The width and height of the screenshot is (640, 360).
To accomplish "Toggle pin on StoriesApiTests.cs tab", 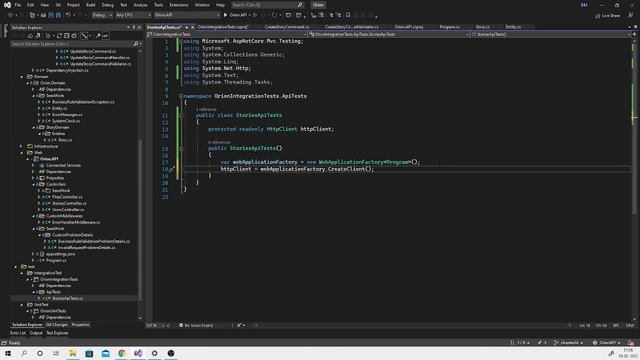I will click(187, 27).
